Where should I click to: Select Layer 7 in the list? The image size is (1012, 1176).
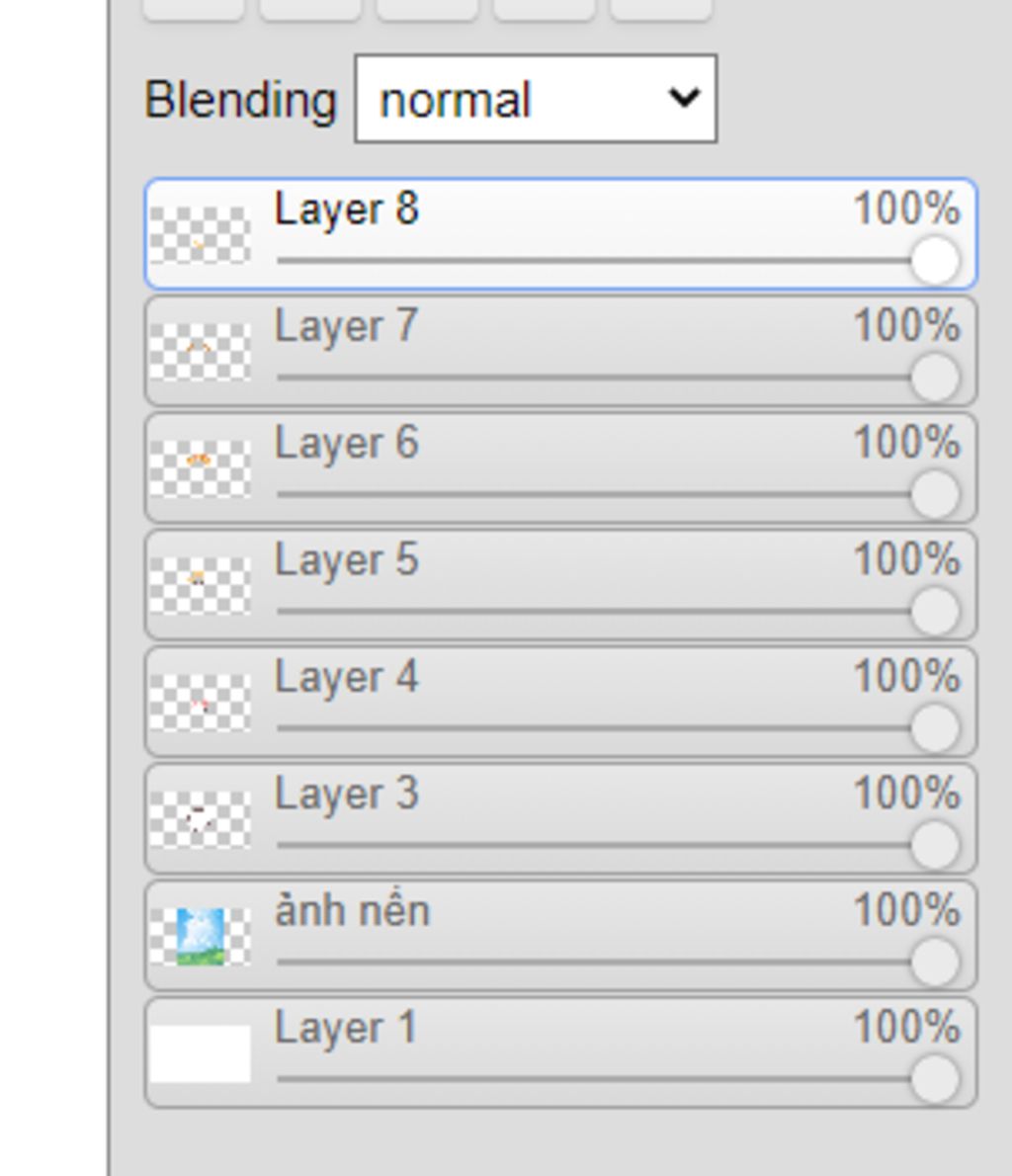346,327
